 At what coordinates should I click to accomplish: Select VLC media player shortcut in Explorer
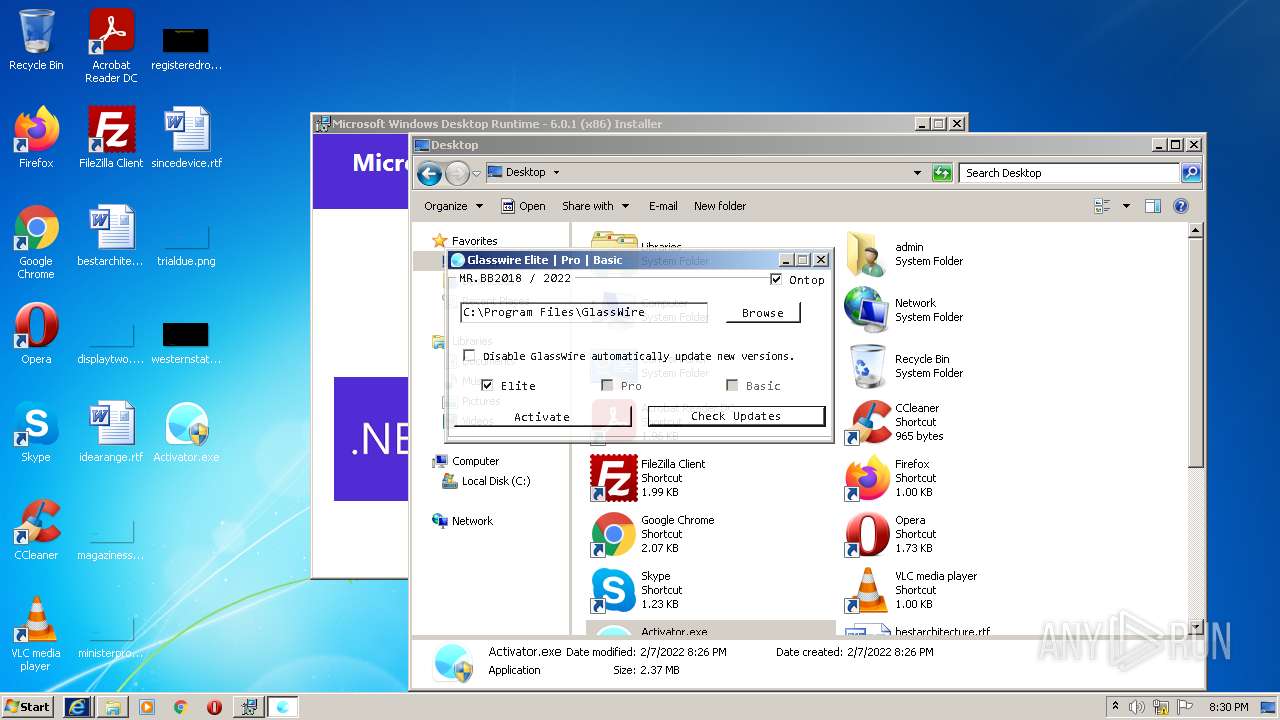tap(912, 590)
